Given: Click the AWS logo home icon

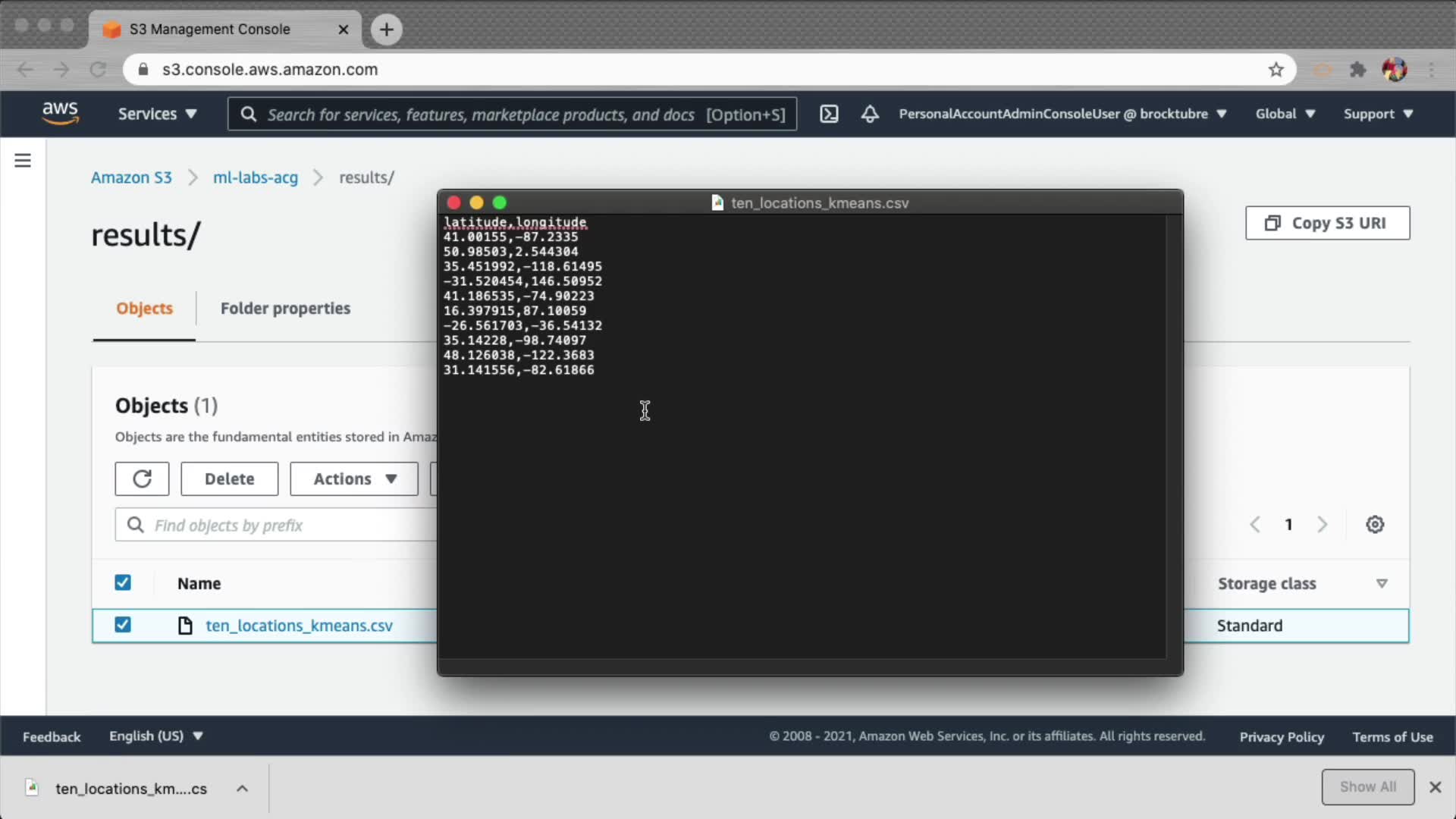Looking at the screenshot, I should coord(60,114).
